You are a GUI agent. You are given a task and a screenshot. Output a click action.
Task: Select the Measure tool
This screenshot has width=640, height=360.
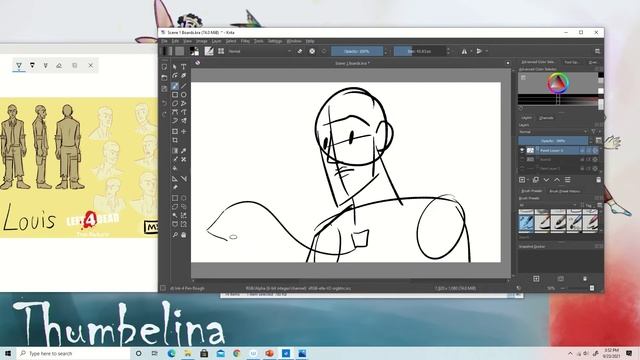point(184,178)
